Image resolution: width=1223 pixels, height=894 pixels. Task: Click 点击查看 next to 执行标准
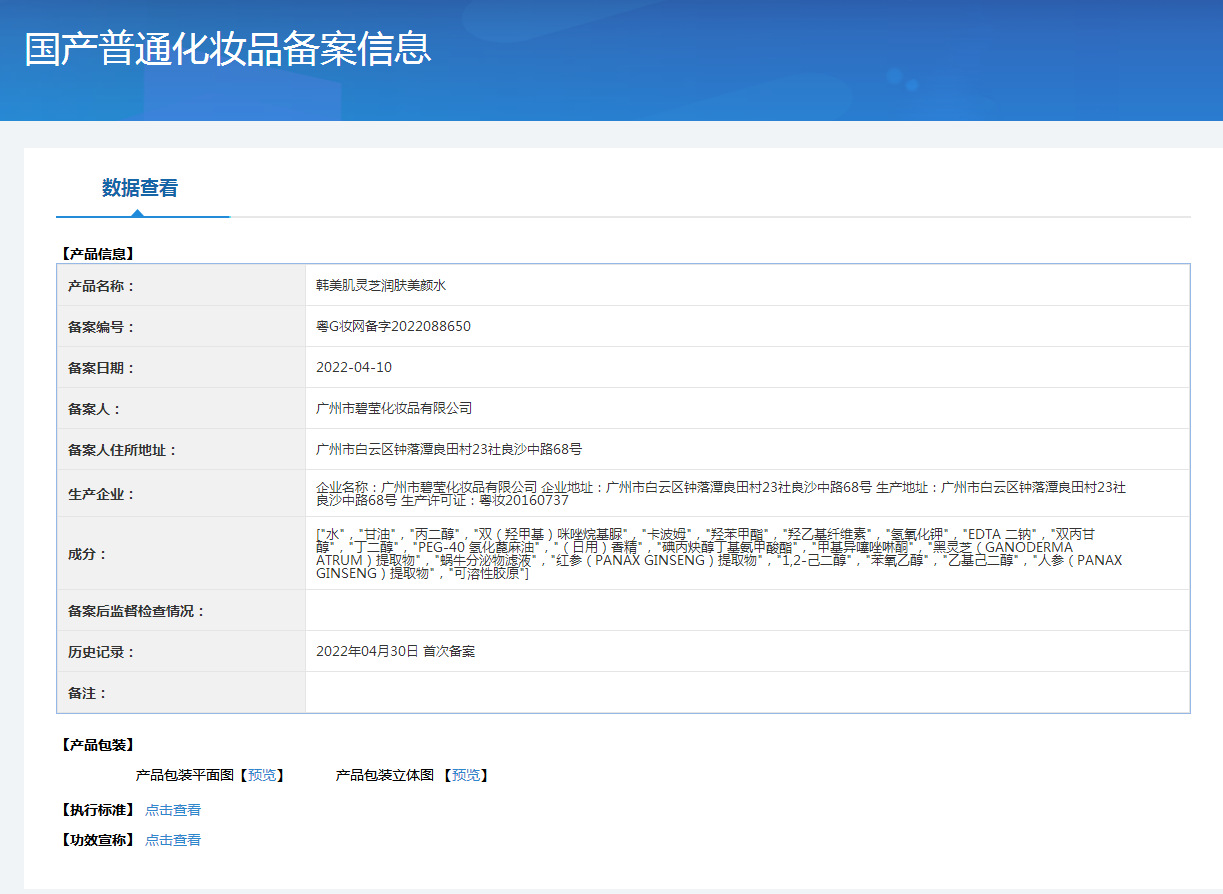173,810
